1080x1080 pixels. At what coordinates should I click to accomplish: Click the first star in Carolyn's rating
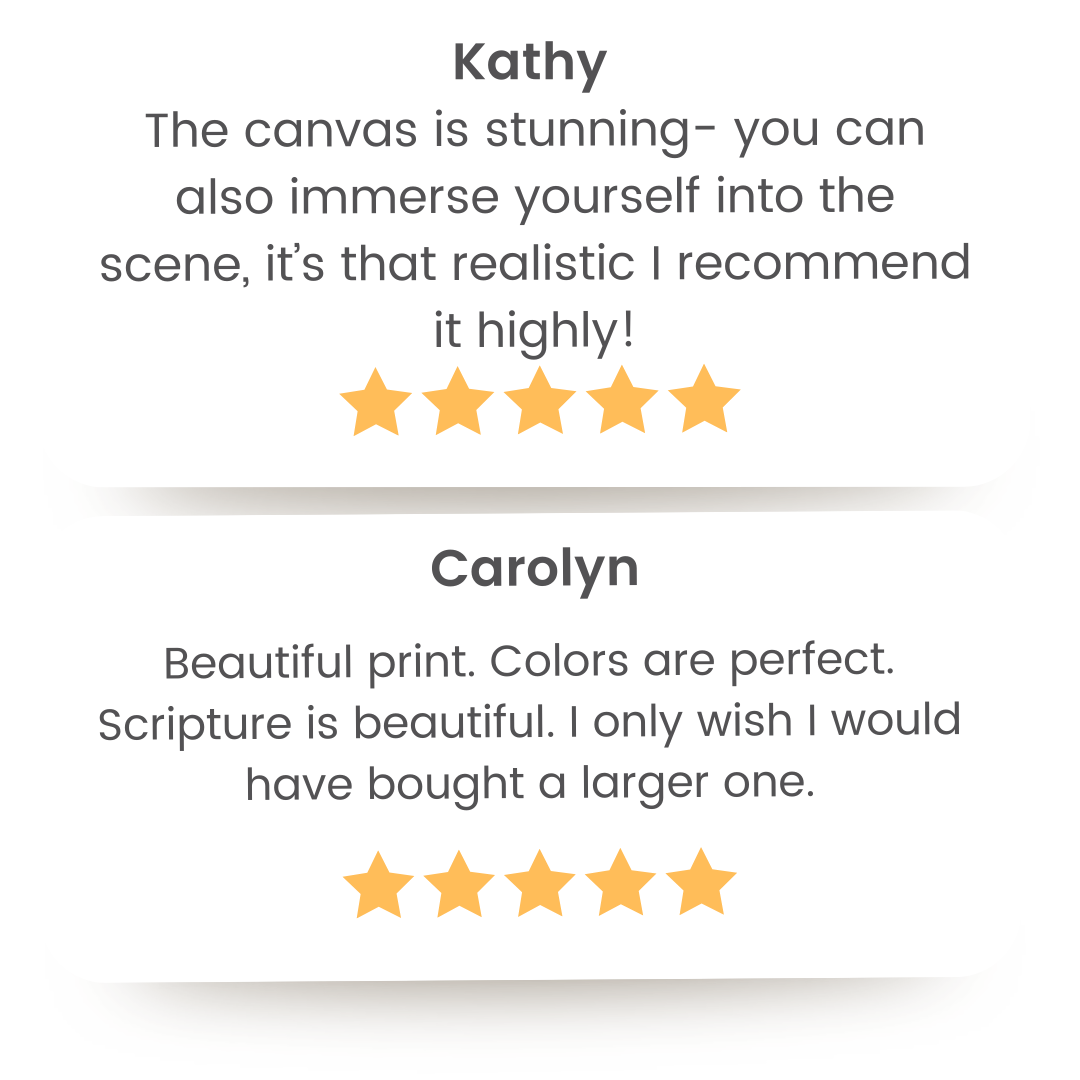click(379, 886)
